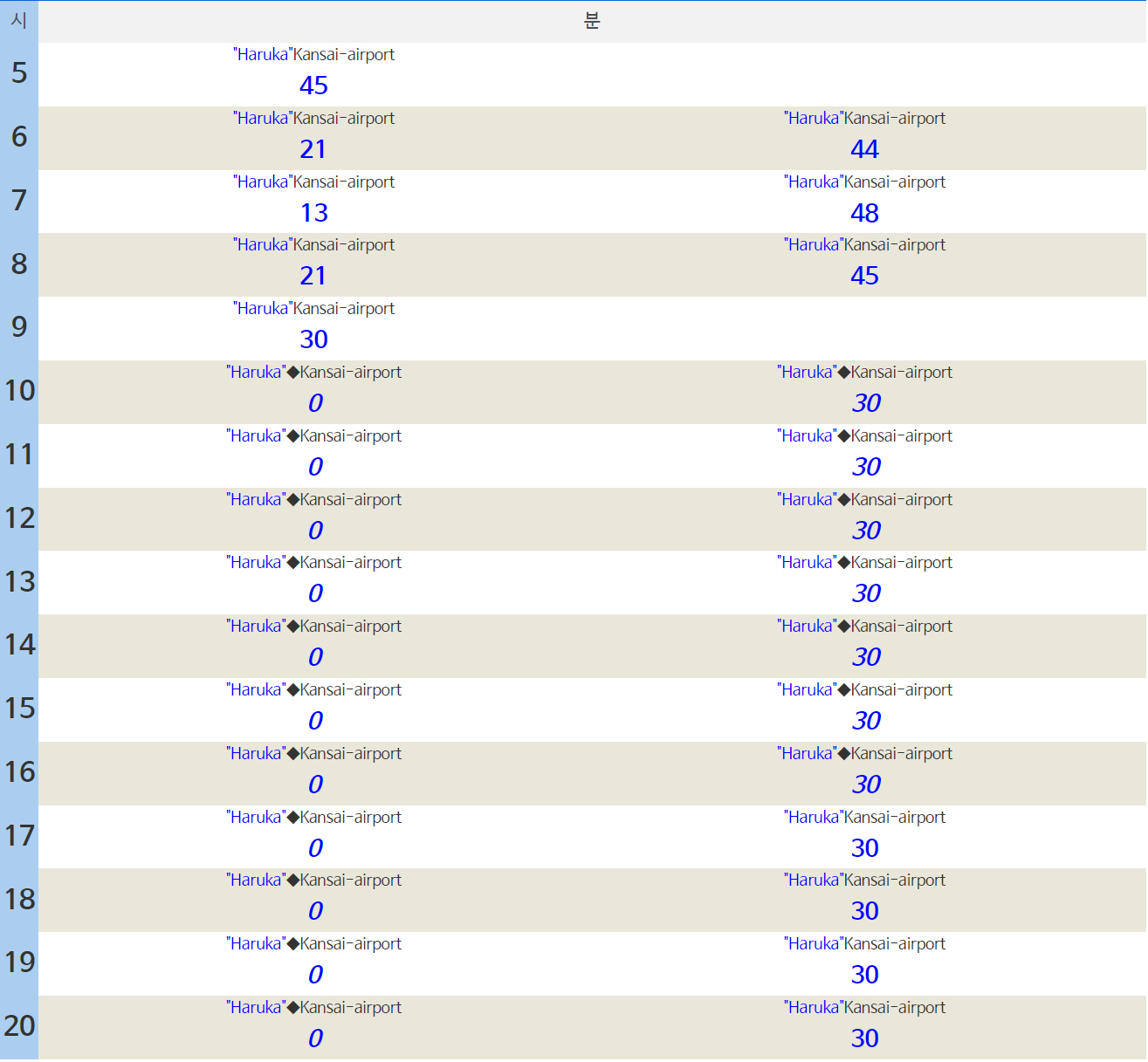Select the hour 5 row label

pyautogui.click(x=19, y=73)
